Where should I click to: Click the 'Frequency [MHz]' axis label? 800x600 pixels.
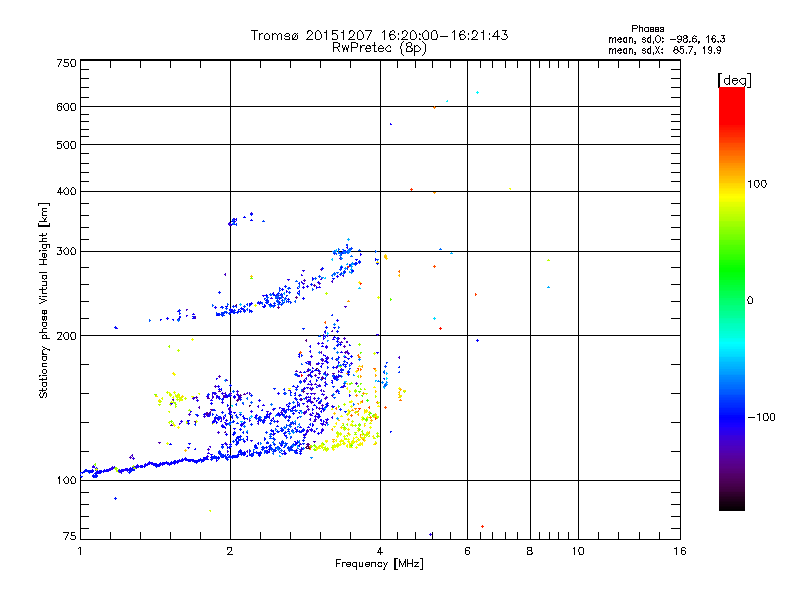point(379,564)
